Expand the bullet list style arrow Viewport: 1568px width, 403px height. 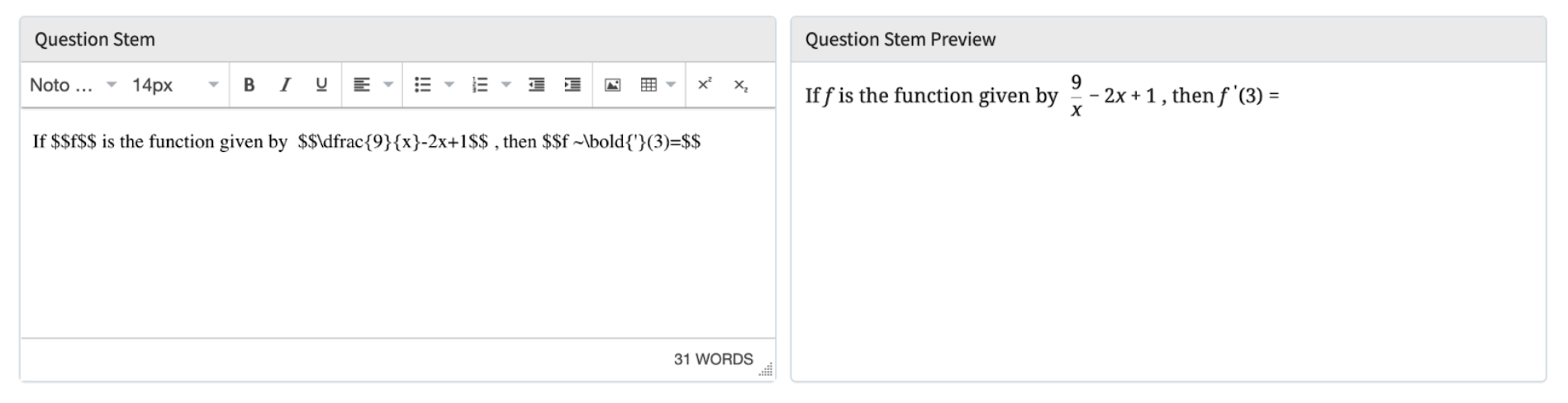pos(449,85)
